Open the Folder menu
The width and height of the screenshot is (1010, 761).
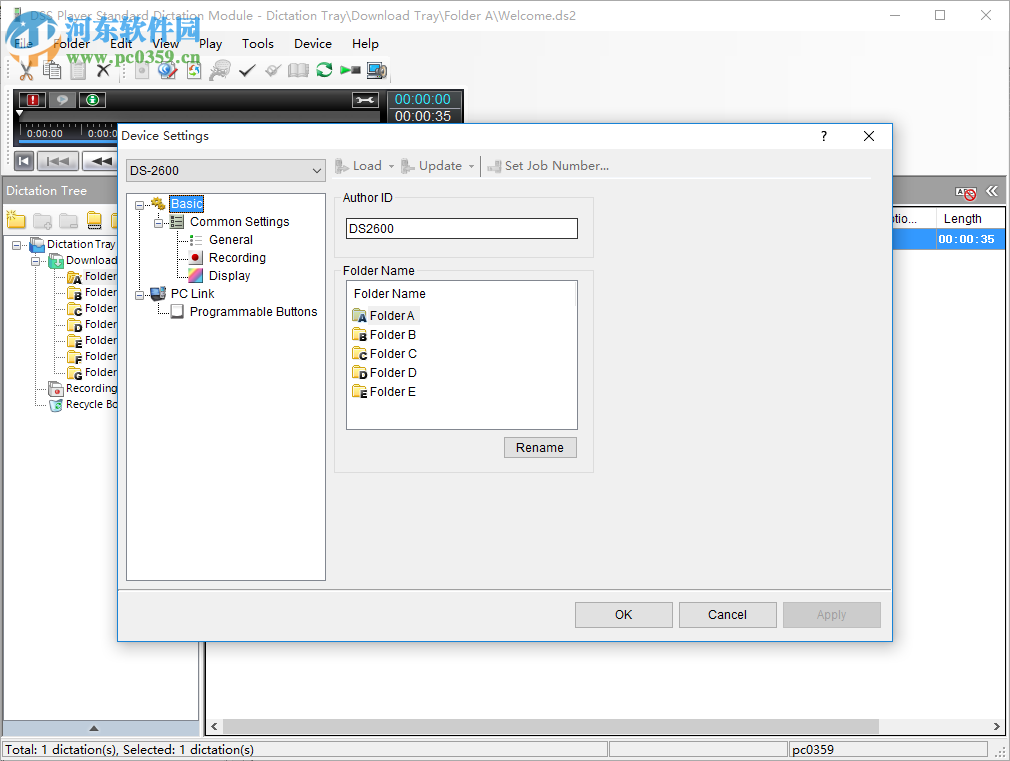(x=71, y=44)
